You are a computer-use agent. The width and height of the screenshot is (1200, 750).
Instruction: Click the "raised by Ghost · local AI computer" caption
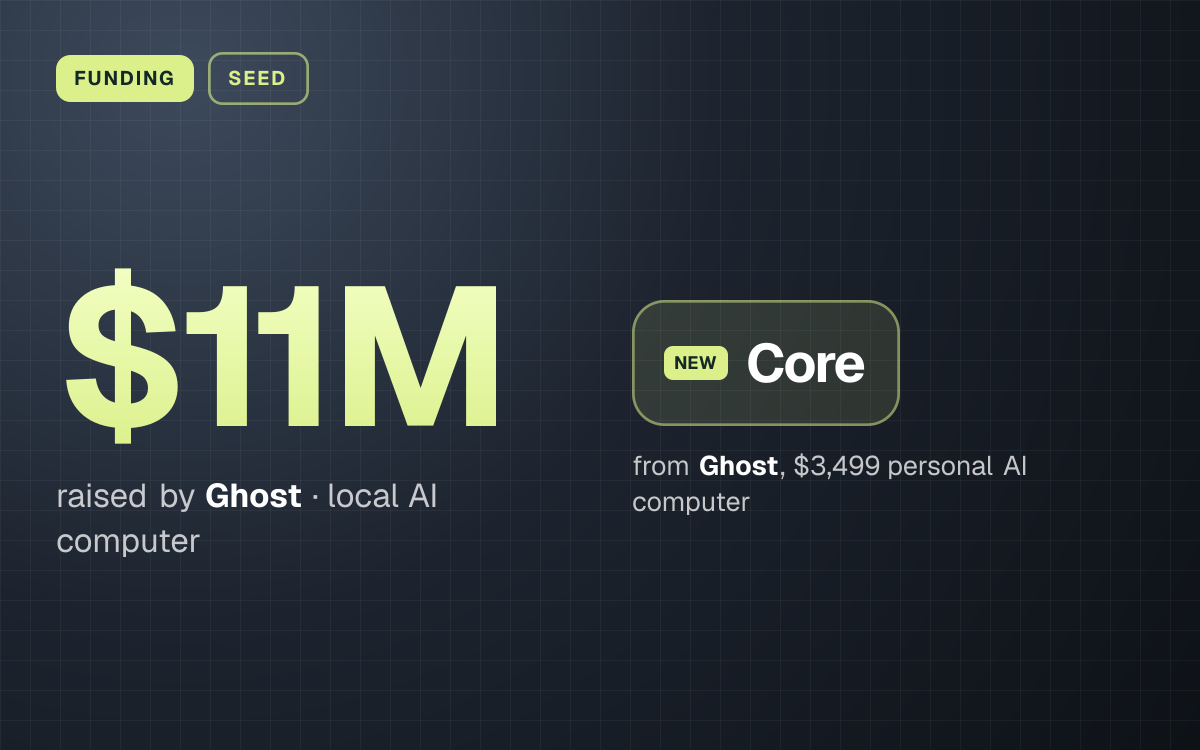pos(247,518)
